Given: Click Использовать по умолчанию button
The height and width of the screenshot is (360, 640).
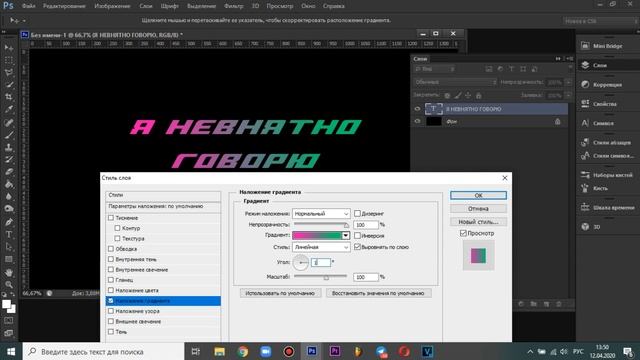Looking at the screenshot, I should 280,293.
